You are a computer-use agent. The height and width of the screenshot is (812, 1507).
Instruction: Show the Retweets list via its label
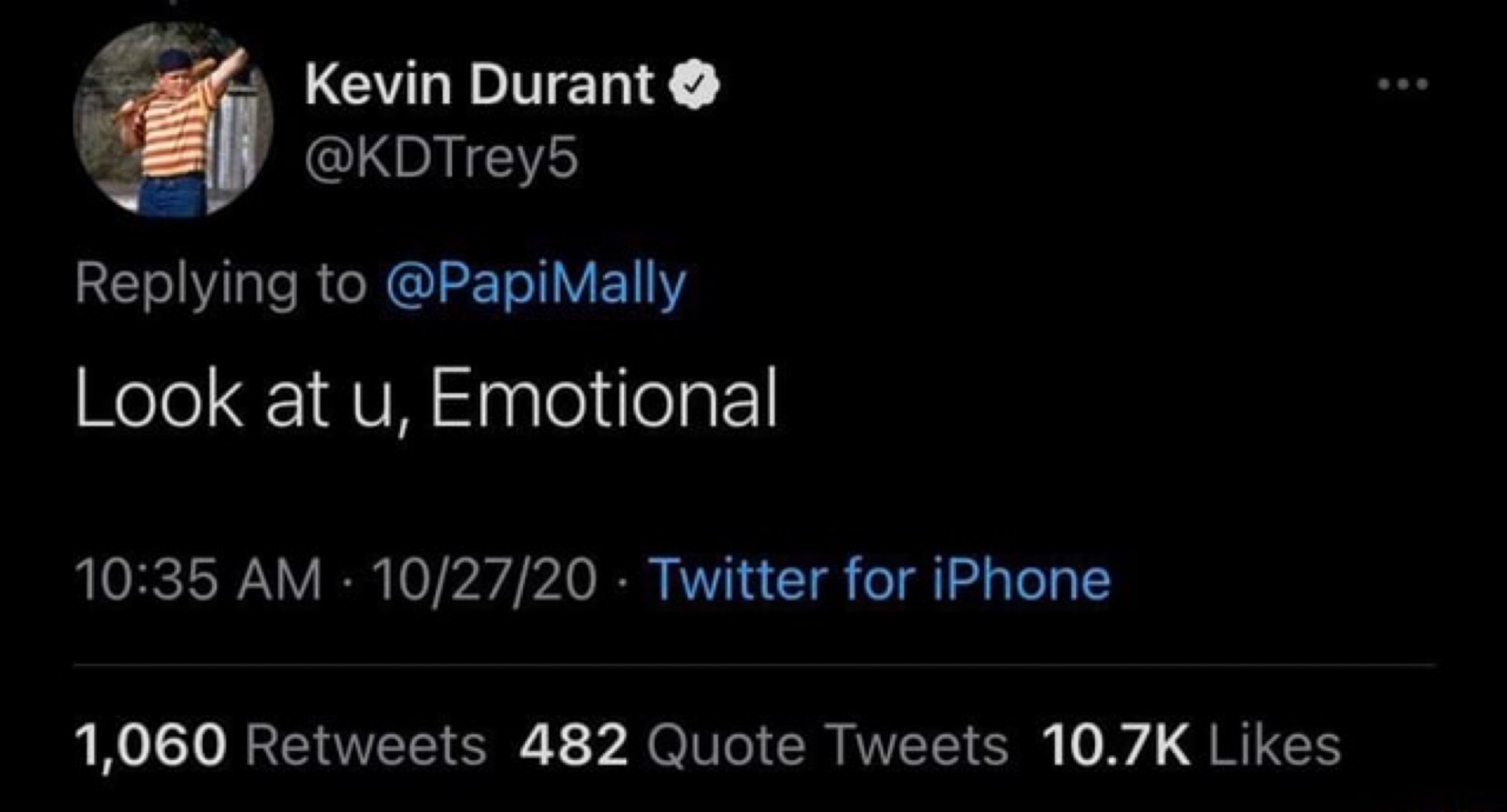pos(366,746)
